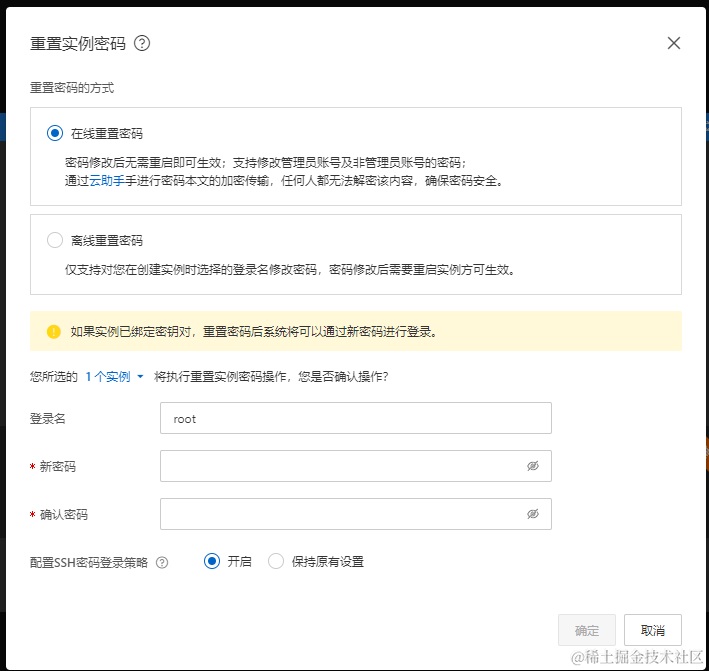The height and width of the screenshot is (671, 709).
Task: Toggle visibility of 确认密码 field
Action: (x=533, y=514)
